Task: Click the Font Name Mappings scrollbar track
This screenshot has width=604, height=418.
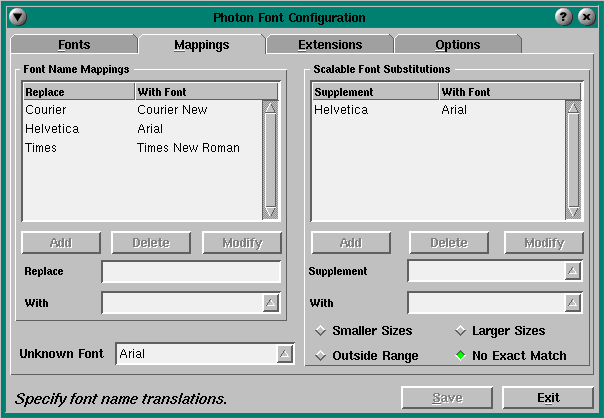Action: pyautogui.click(x=270, y=160)
